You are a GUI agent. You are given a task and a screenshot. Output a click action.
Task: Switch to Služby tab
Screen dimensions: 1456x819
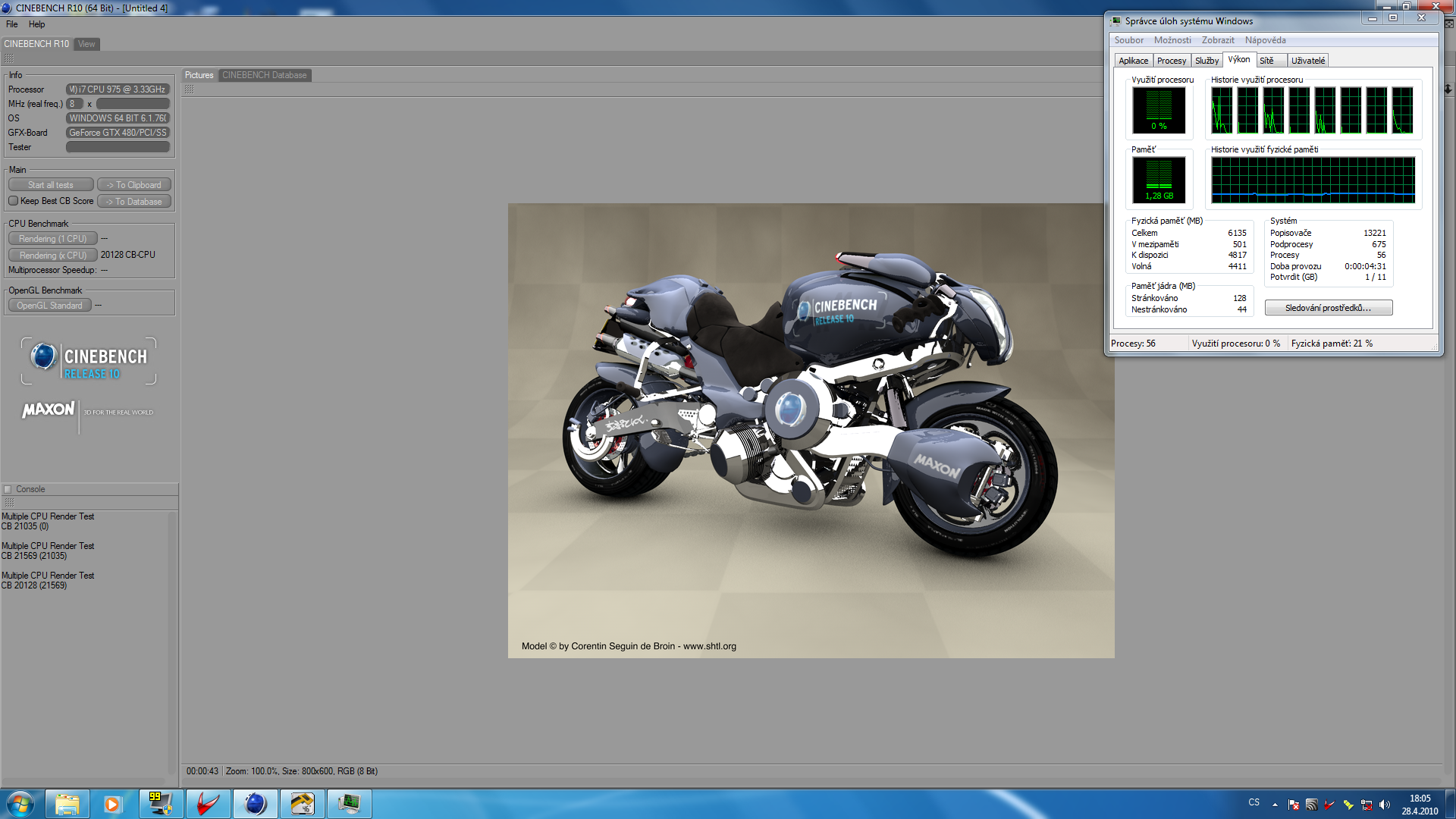click(1207, 61)
